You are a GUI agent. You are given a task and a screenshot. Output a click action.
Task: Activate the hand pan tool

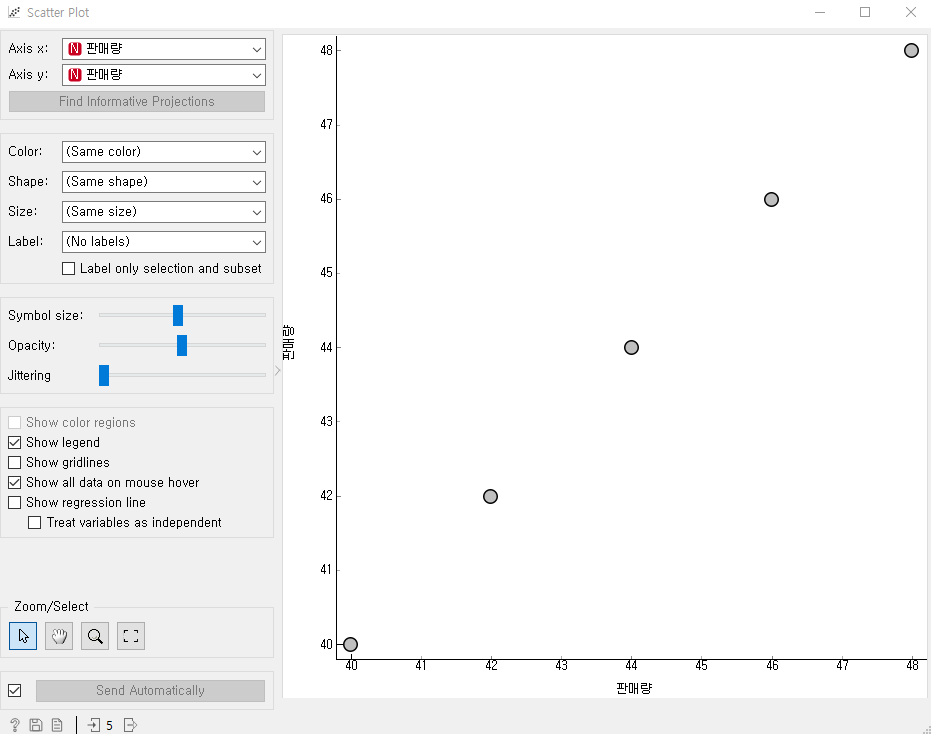pos(59,636)
